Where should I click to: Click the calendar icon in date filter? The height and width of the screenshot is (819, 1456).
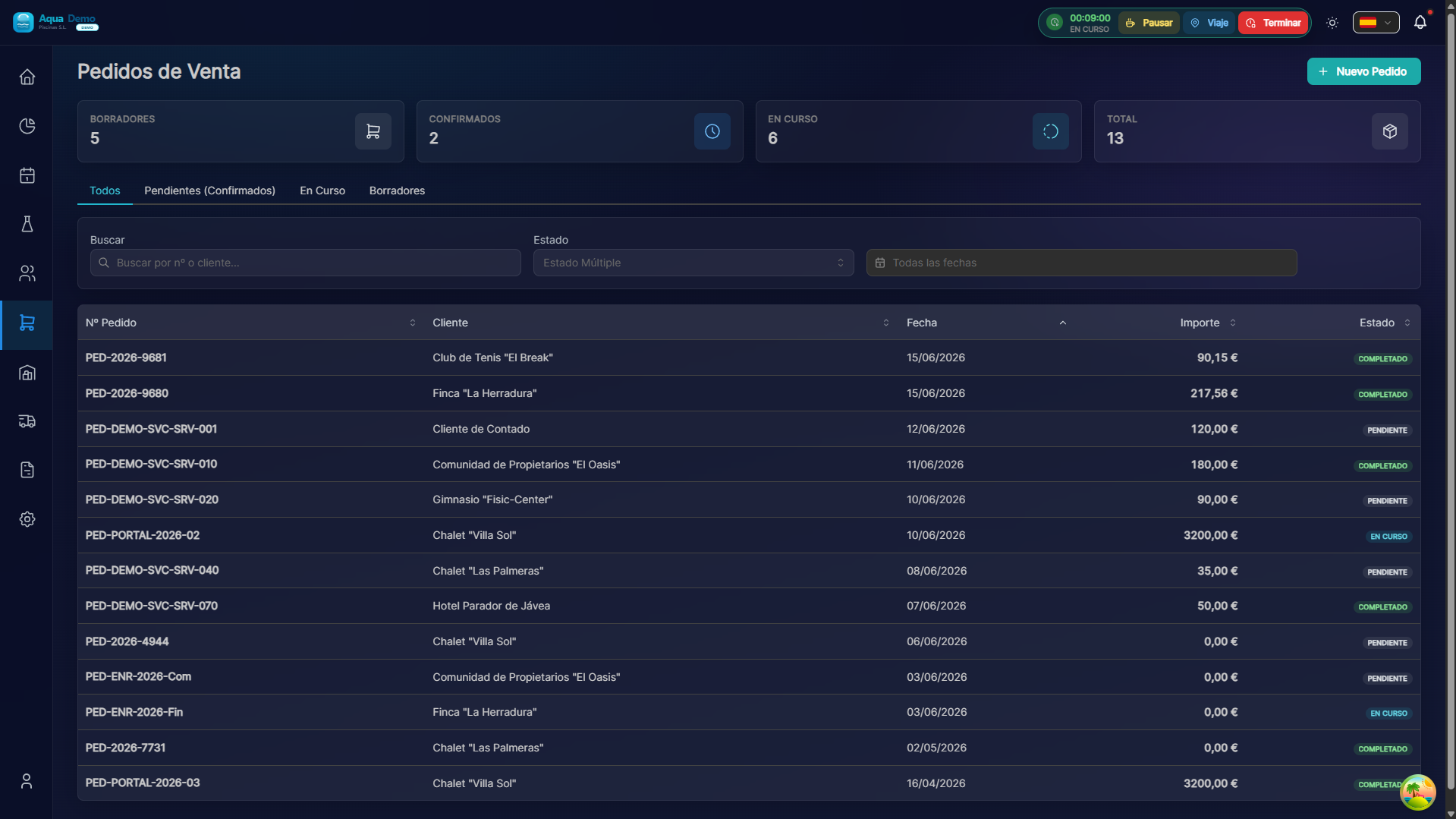(x=880, y=263)
